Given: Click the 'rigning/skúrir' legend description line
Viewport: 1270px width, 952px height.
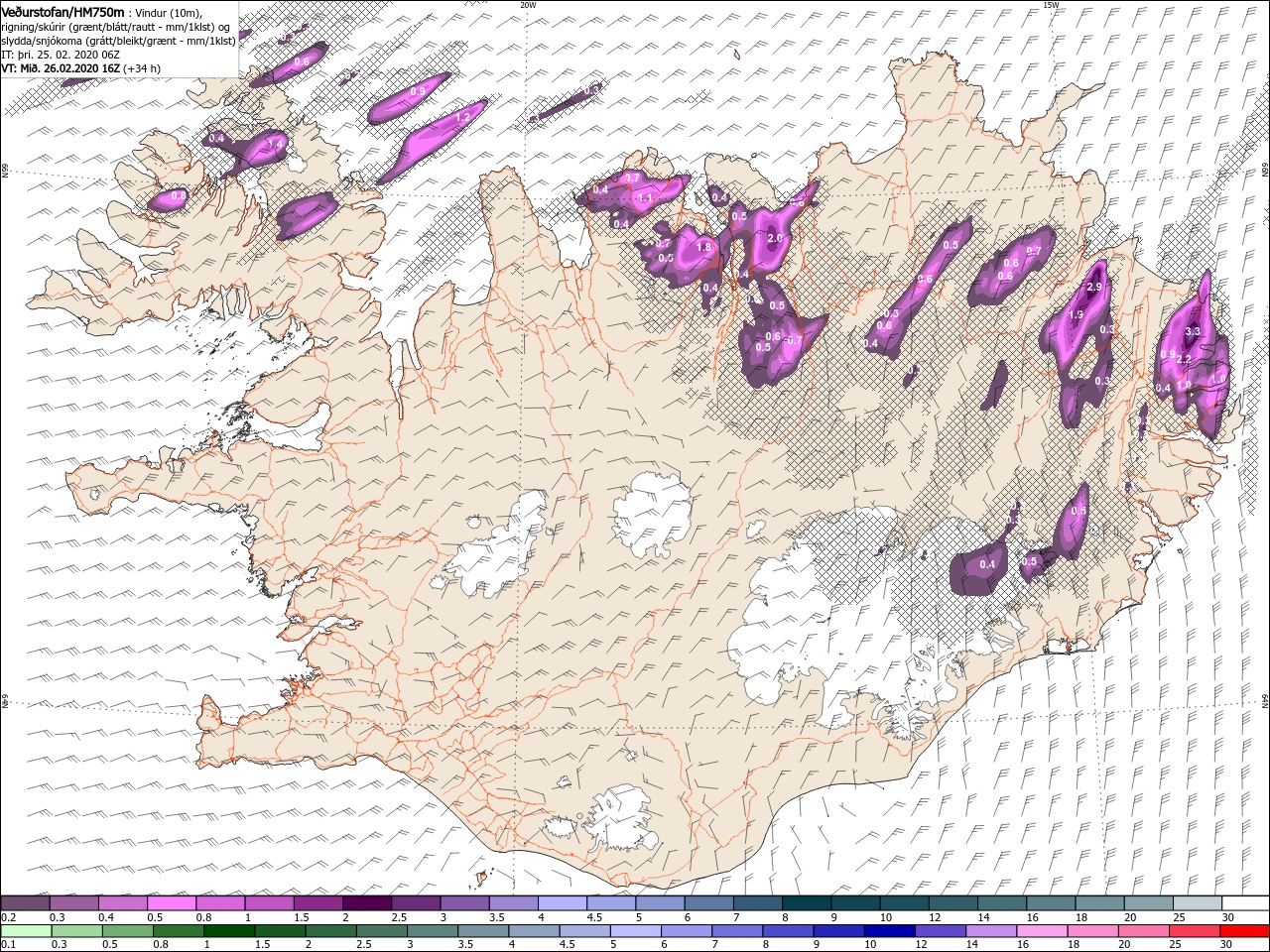Looking at the screenshot, I should point(116,27).
